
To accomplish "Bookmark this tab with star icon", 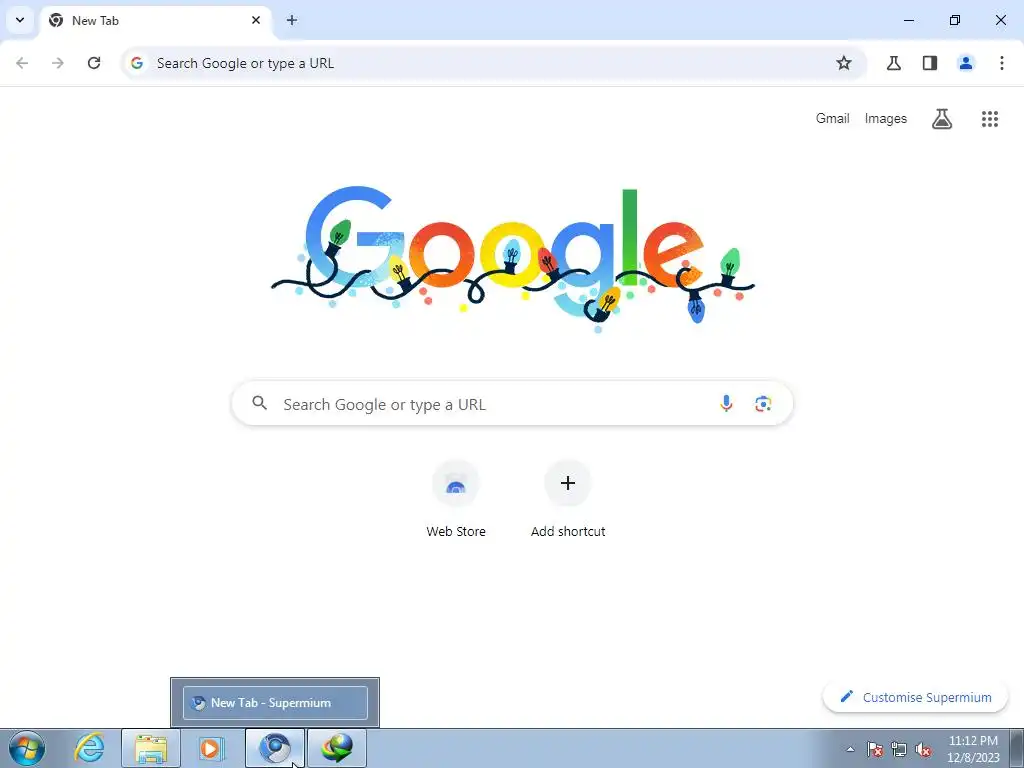I will pos(844,63).
